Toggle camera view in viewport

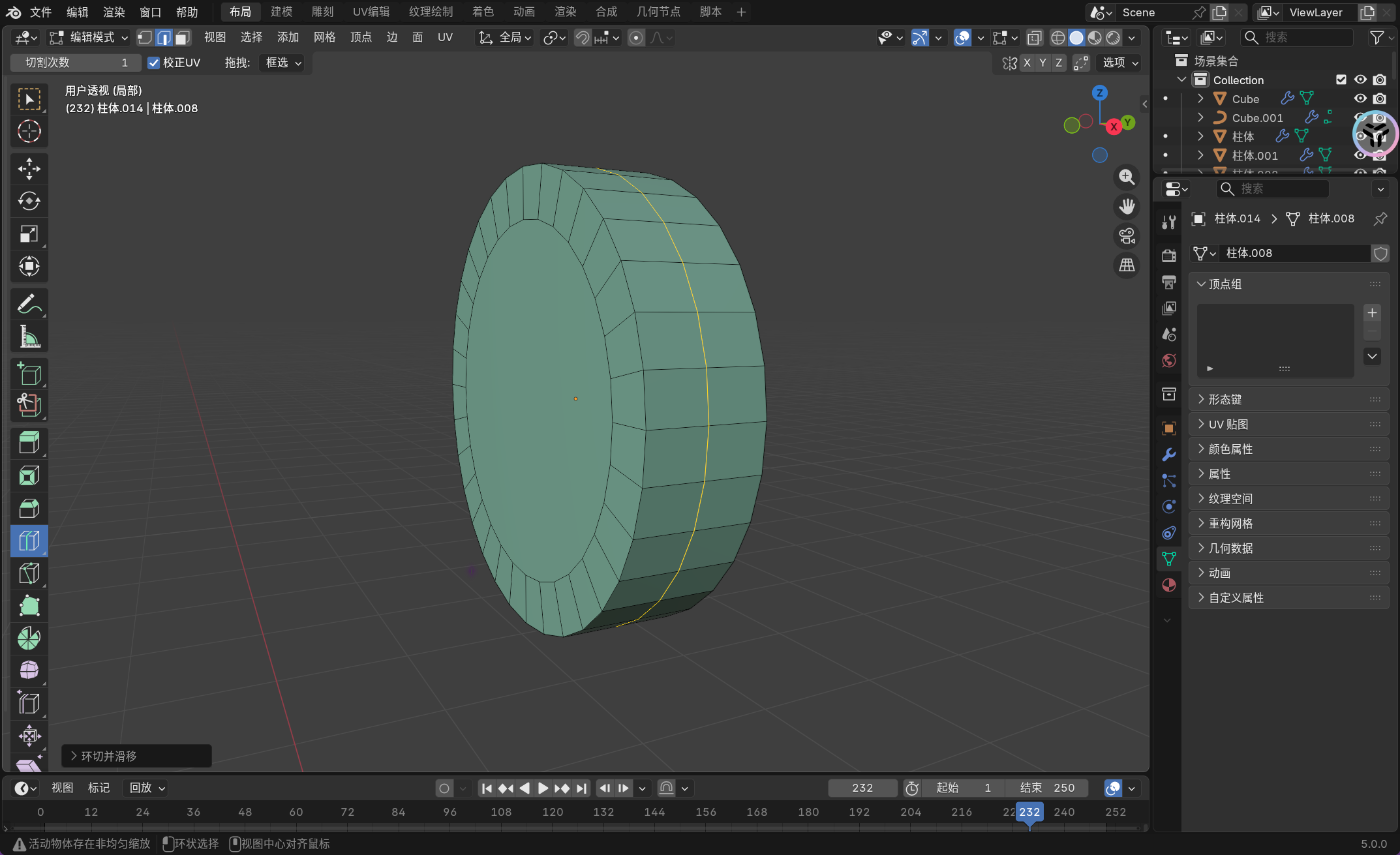[1127, 236]
